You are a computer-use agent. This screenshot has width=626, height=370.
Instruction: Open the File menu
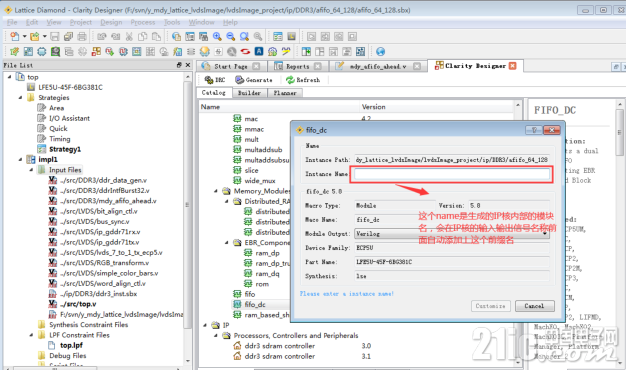pos(12,22)
